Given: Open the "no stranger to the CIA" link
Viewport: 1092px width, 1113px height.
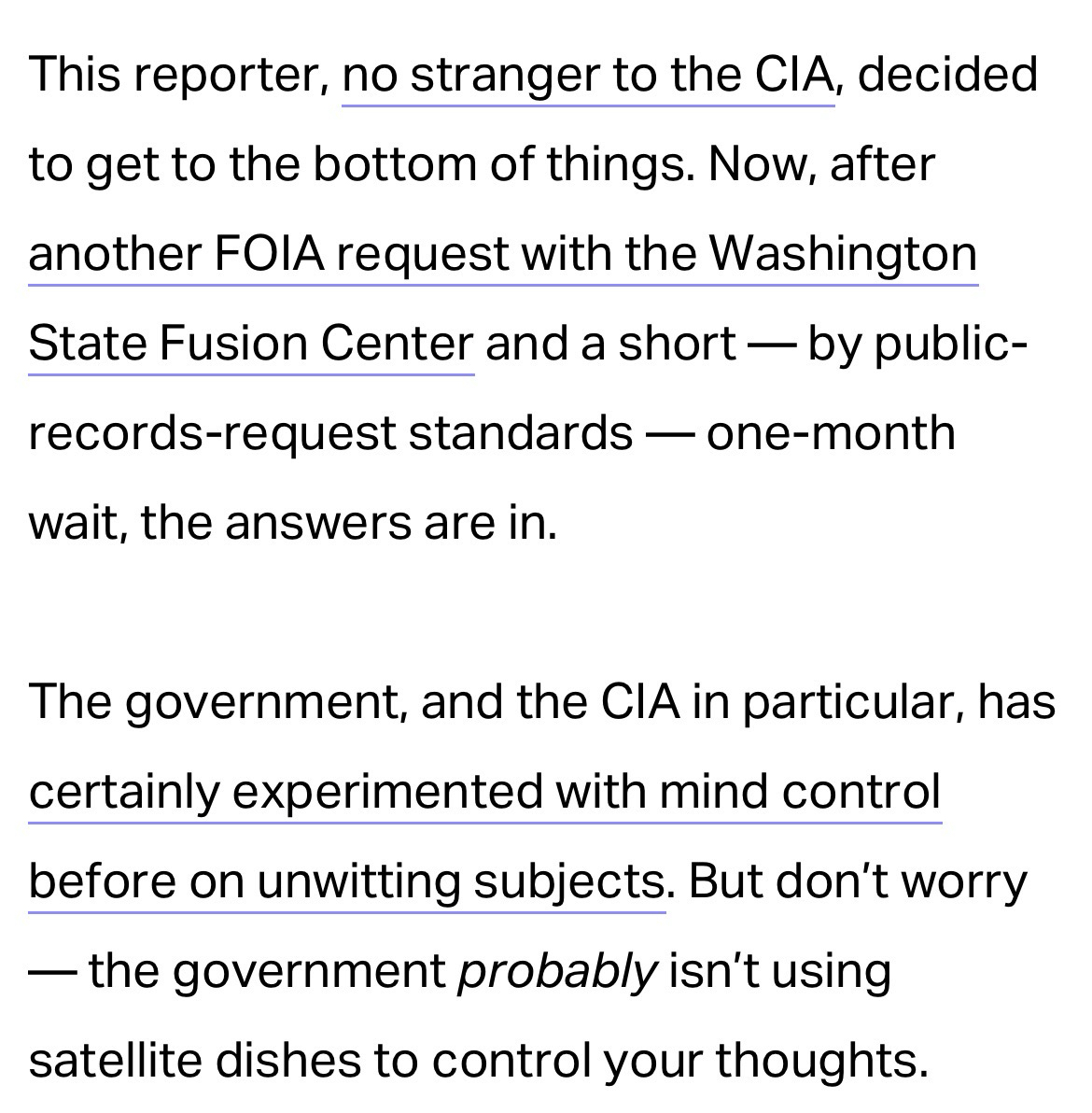Looking at the screenshot, I should (x=587, y=76).
